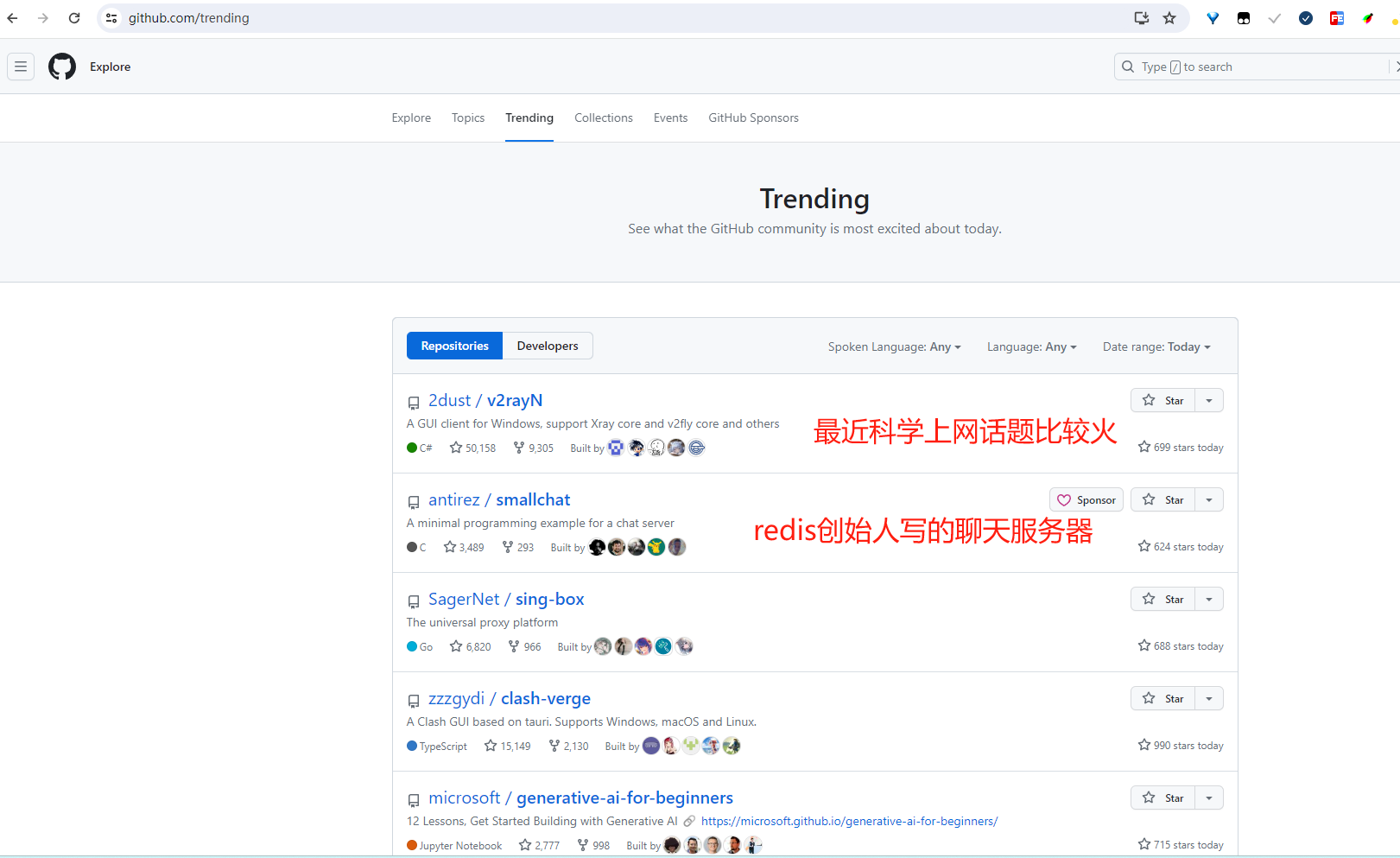The height and width of the screenshot is (858, 1400).
Task: Switch to the Topics tab
Action: click(x=468, y=118)
